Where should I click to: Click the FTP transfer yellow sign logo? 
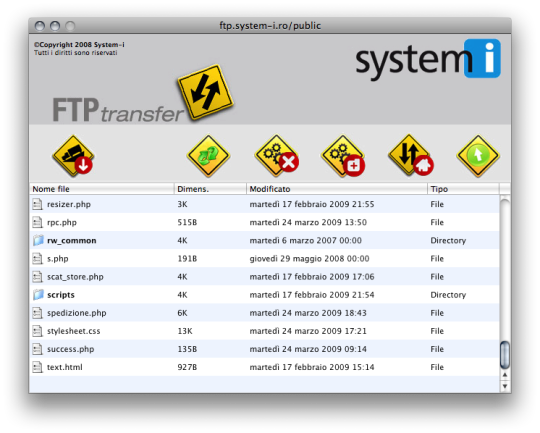click(x=206, y=92)
